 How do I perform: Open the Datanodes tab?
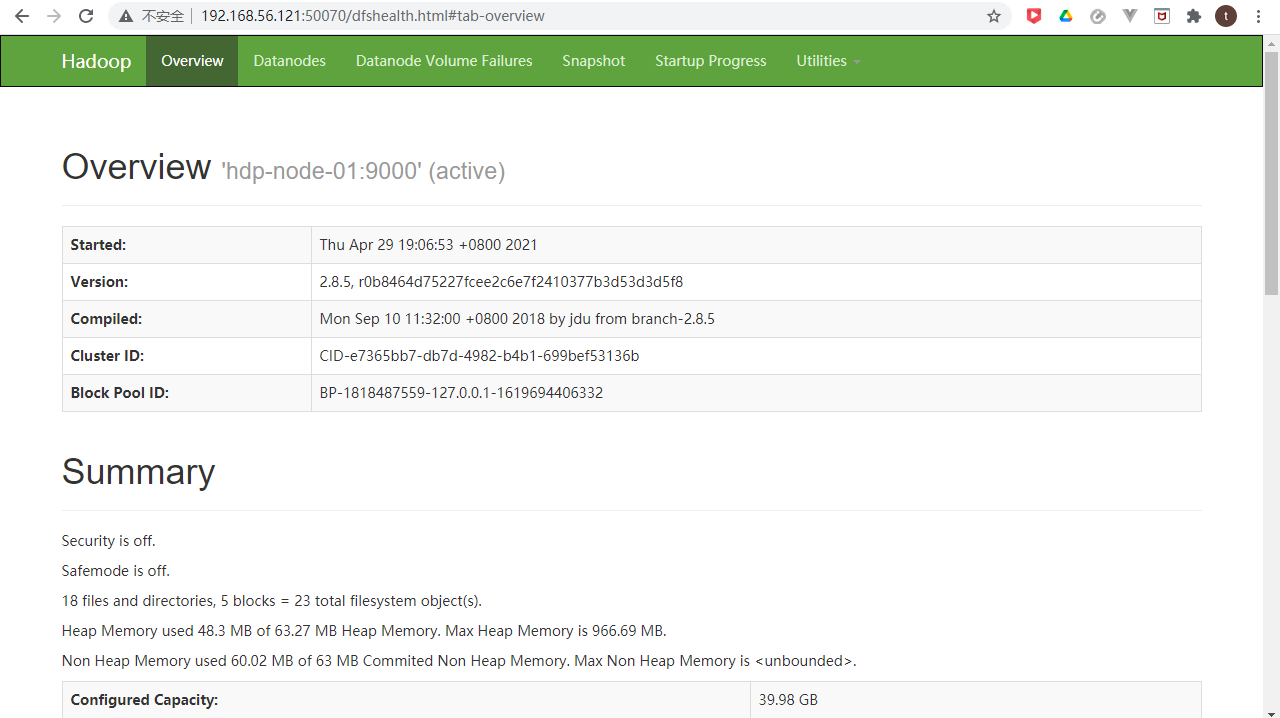click(290, 61)
